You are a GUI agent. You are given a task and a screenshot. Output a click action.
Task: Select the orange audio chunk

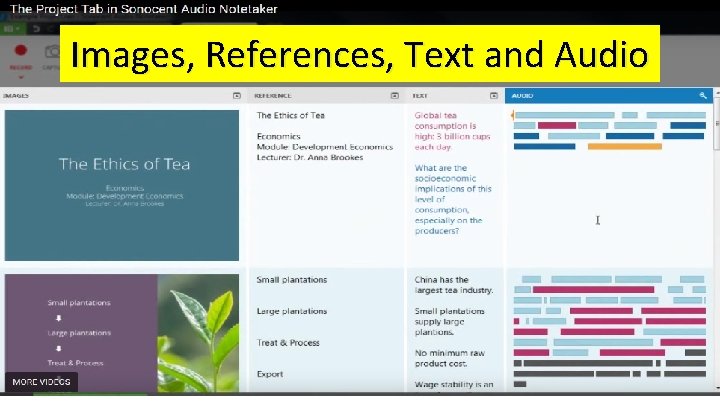coord(625,146)
